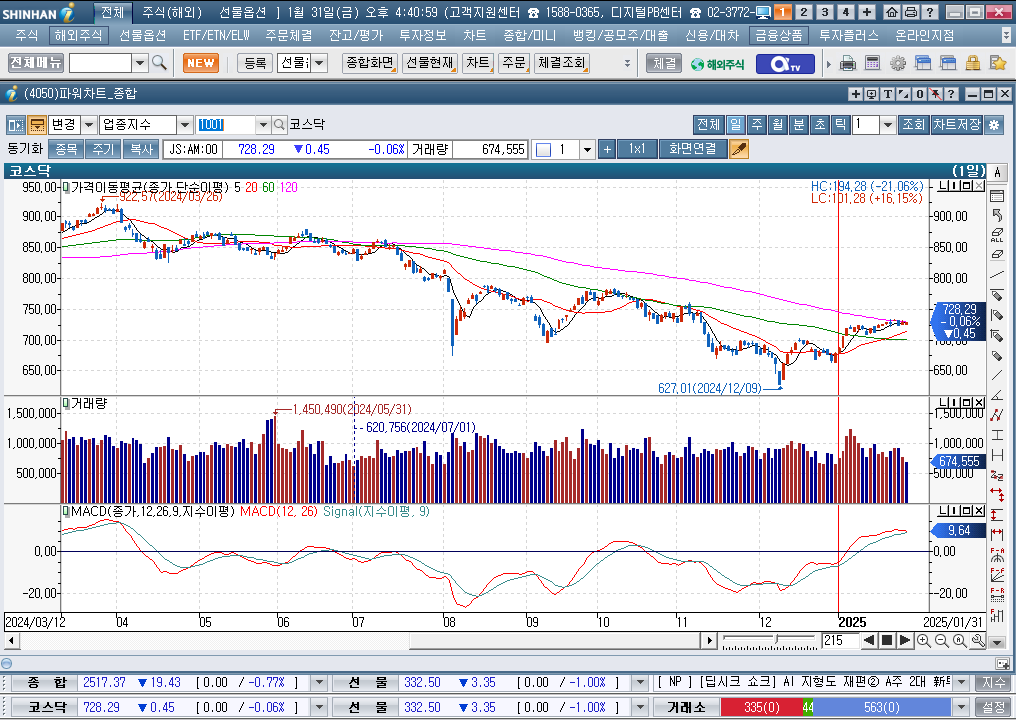Click the 차트저장 save chart button
Image resolution: width=1016 pixels, height=721 pixels.
(x=957, y=124)
